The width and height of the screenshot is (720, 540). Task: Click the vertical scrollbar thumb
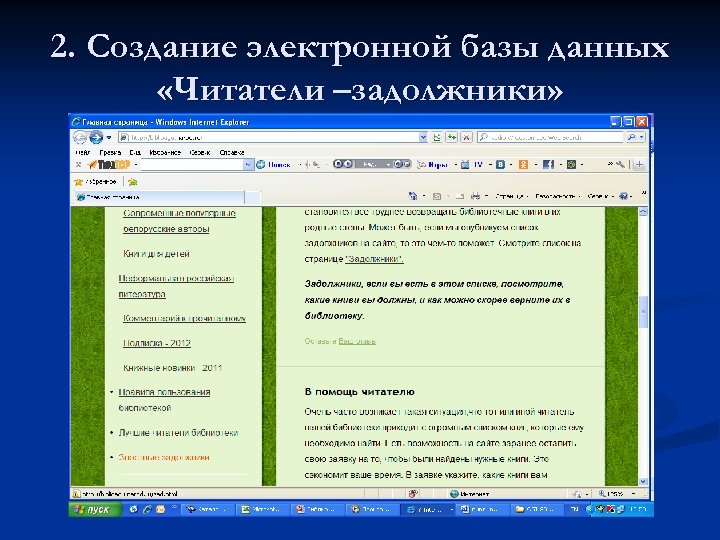[643, 311]
